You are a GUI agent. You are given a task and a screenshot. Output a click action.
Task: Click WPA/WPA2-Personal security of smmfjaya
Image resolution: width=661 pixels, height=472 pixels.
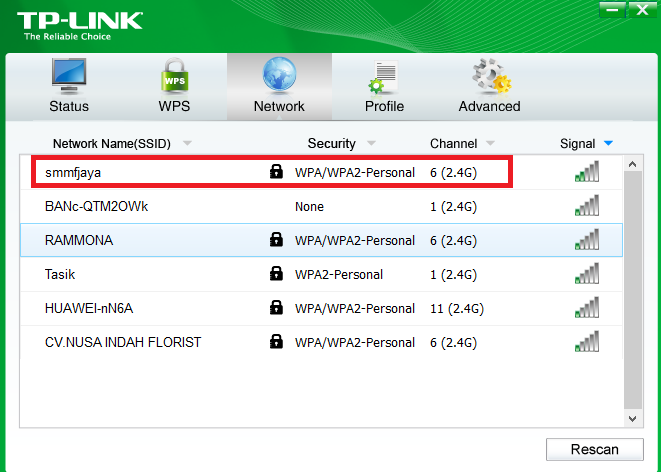355,172
